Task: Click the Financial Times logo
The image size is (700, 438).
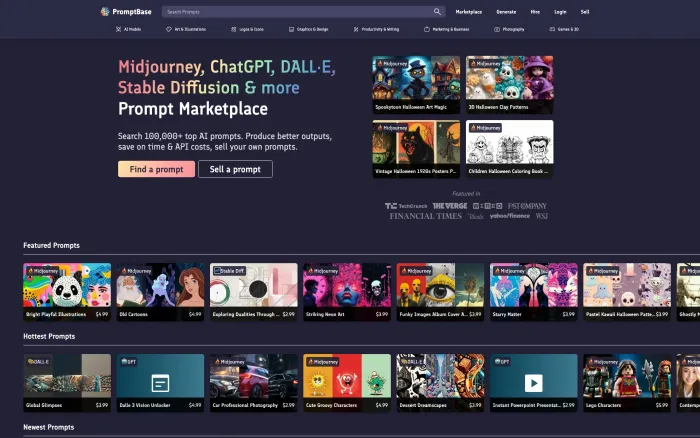Action: 425,216
